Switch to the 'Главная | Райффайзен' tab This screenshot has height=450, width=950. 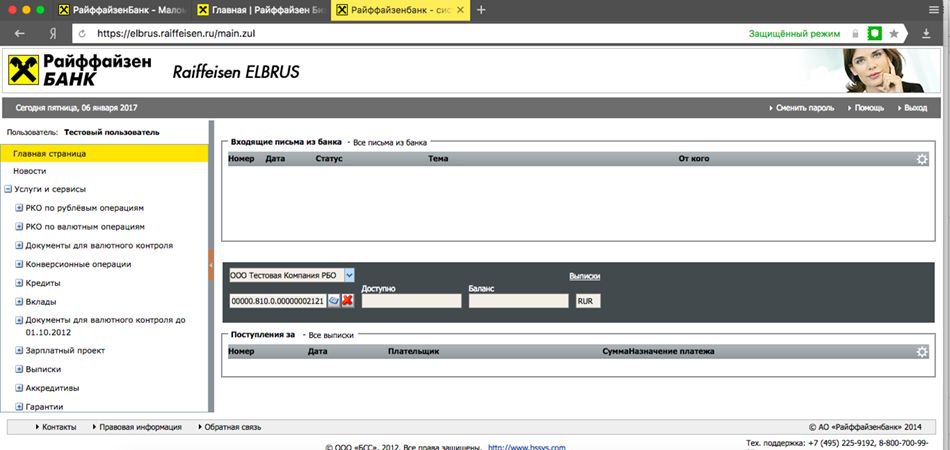[x=262, y=10]
